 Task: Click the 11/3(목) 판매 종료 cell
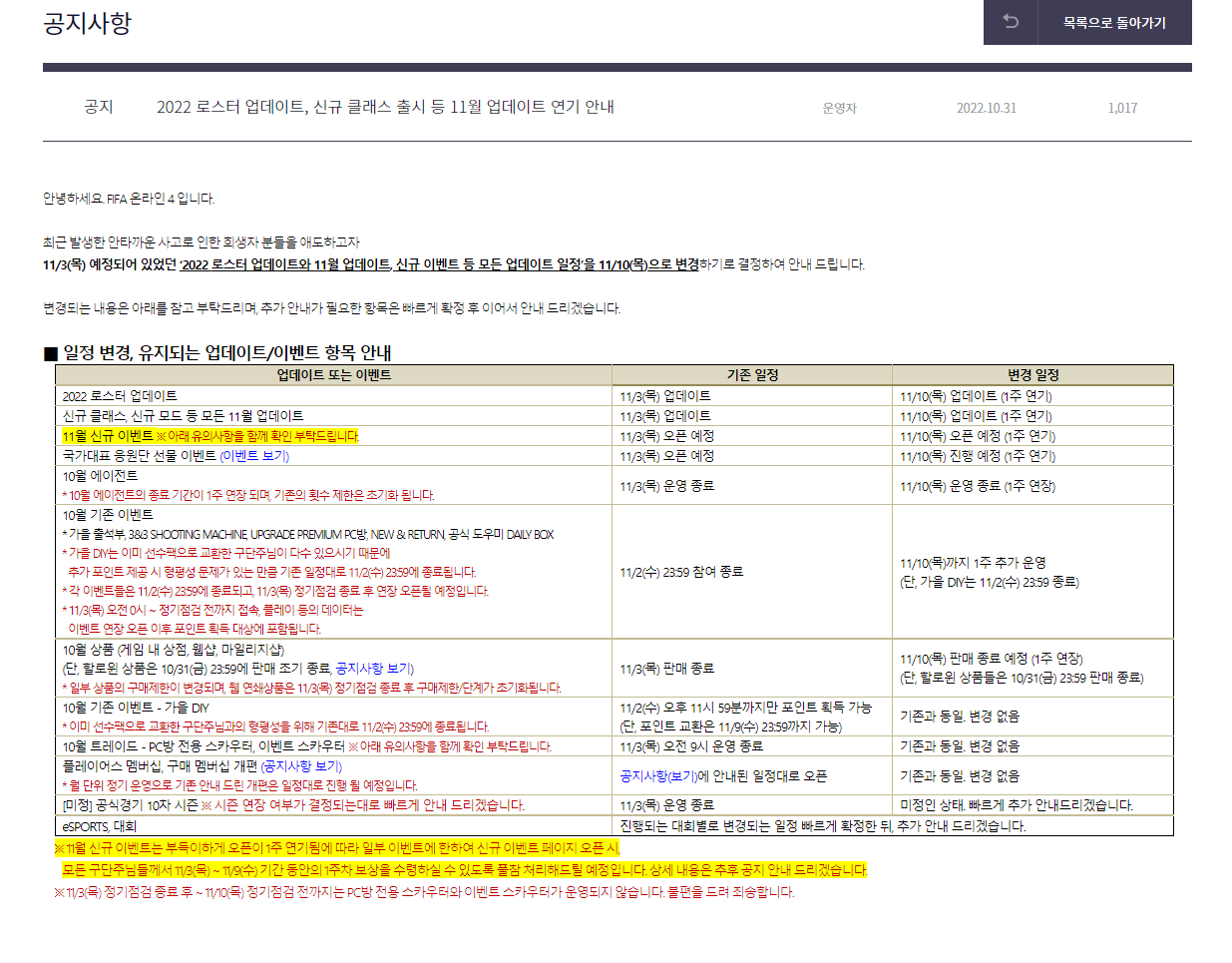[752, 669]
